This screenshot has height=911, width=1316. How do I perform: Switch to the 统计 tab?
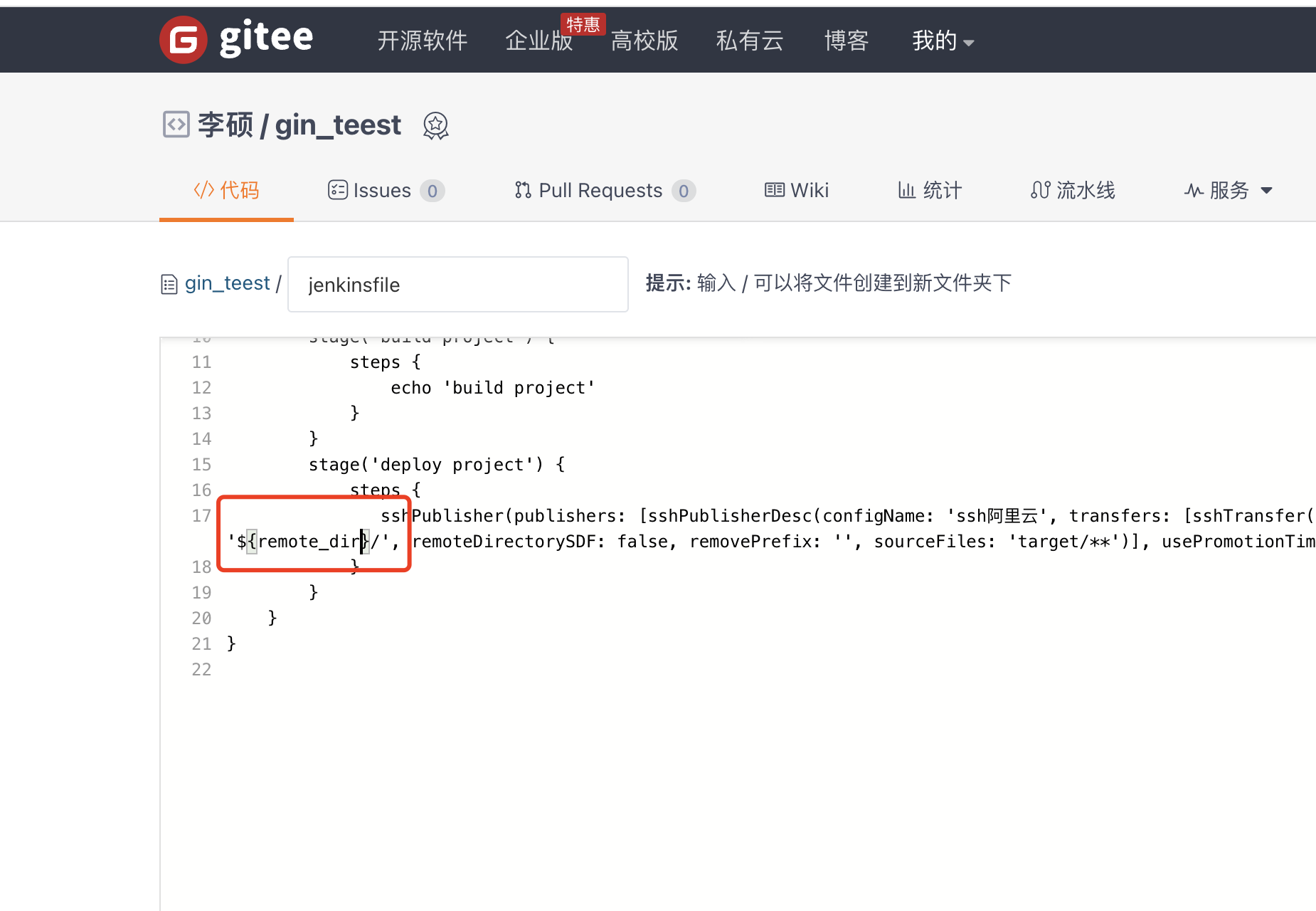click(930, 190)
